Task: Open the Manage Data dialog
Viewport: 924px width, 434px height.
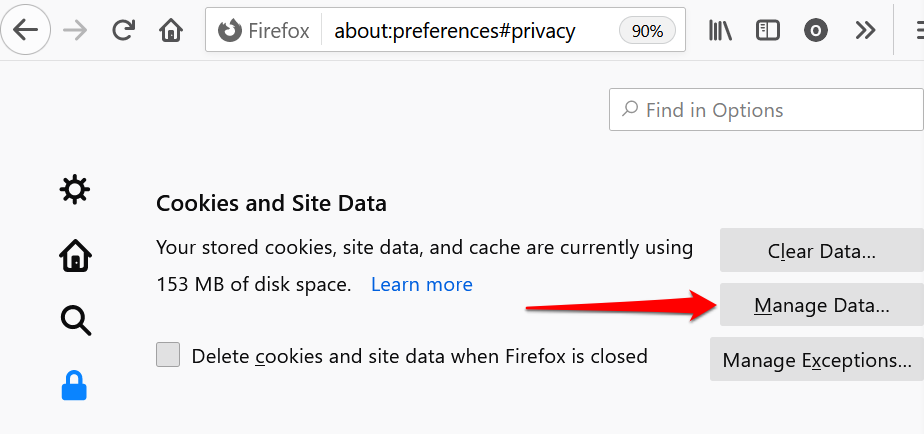Action: coord(821,305)
